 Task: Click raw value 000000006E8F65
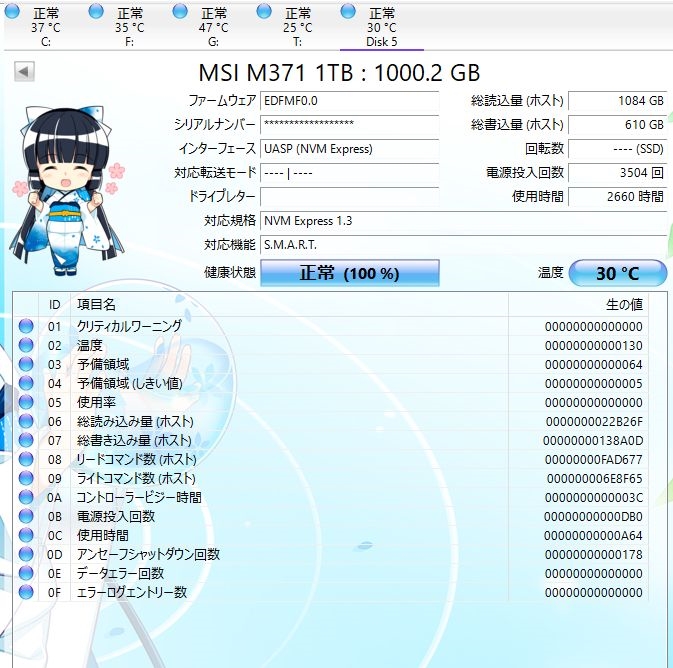(594, 478)
